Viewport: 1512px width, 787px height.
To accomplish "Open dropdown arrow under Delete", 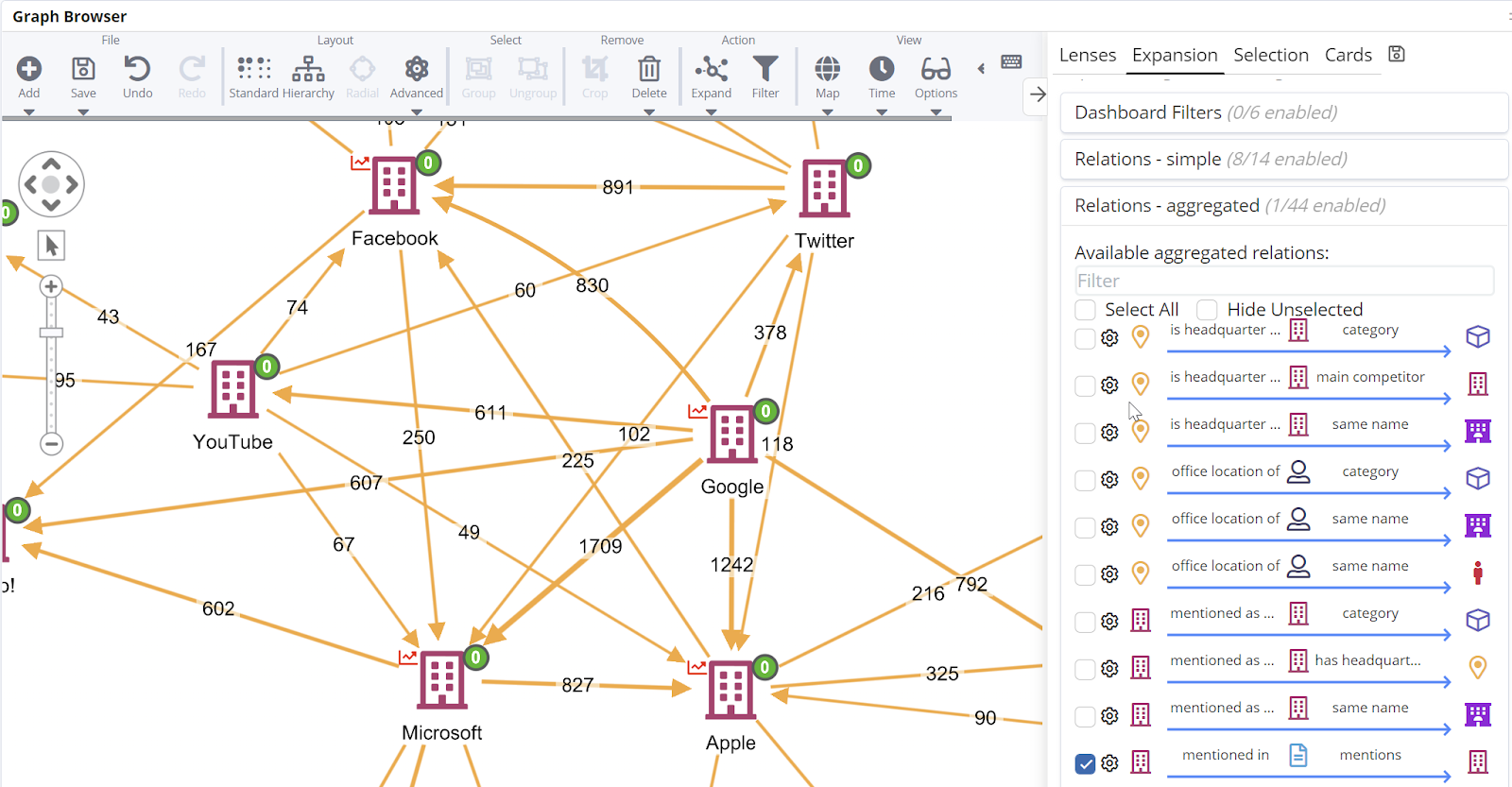I will tap(649, 111).
